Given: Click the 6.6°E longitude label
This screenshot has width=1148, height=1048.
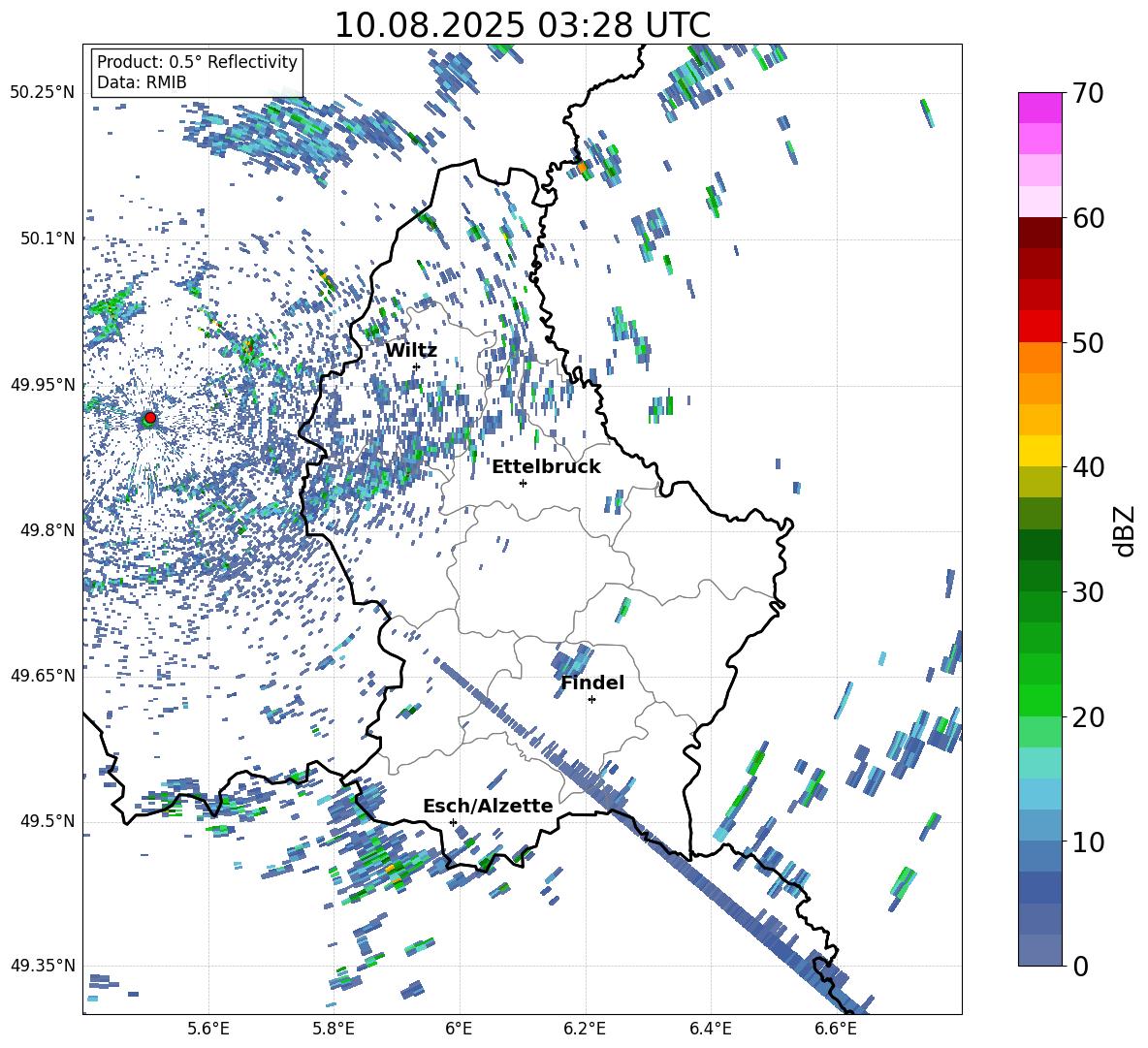Looking at the screenshot, I should [x=836, y=1029].
